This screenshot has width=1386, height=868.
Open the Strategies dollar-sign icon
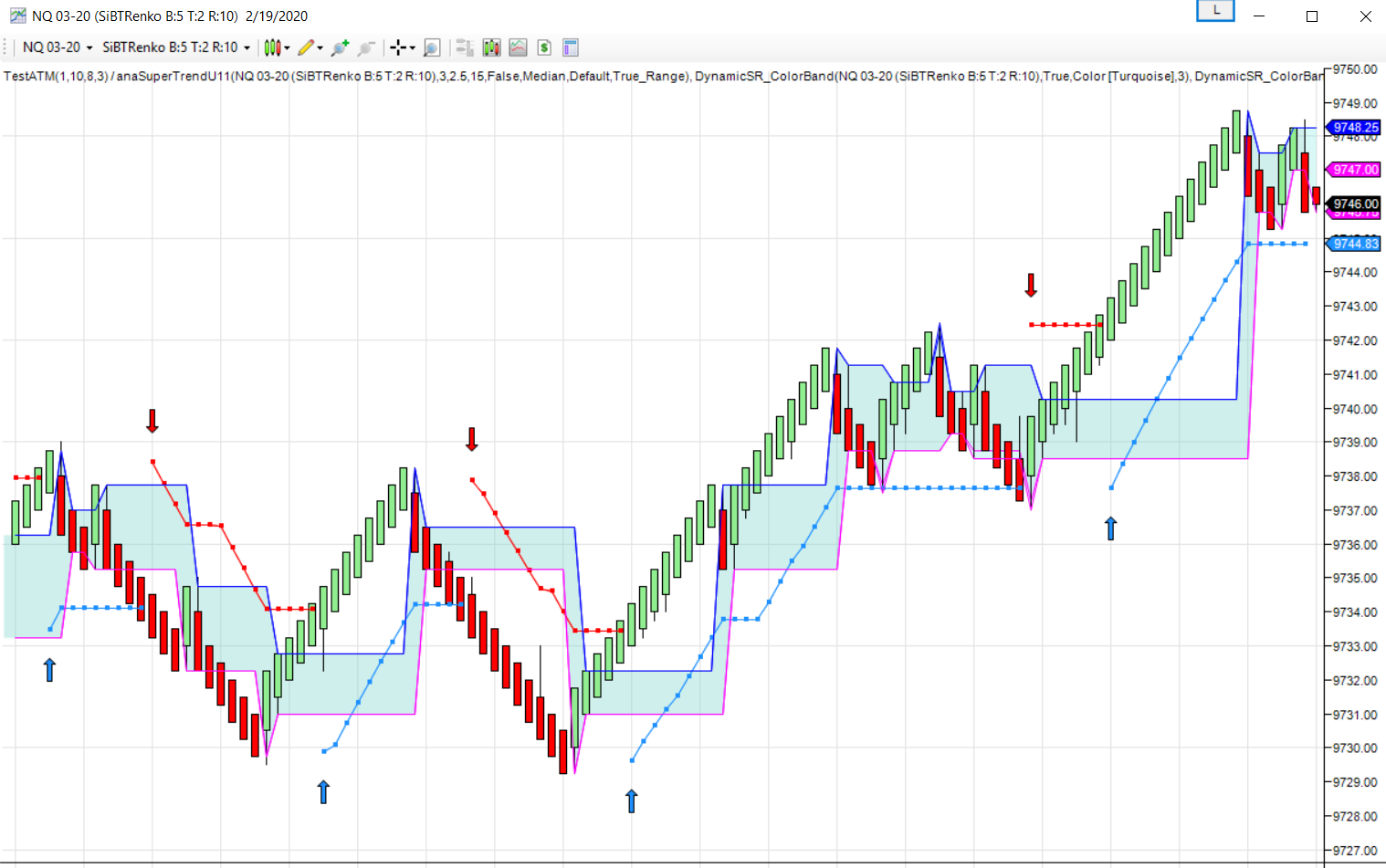544,47
